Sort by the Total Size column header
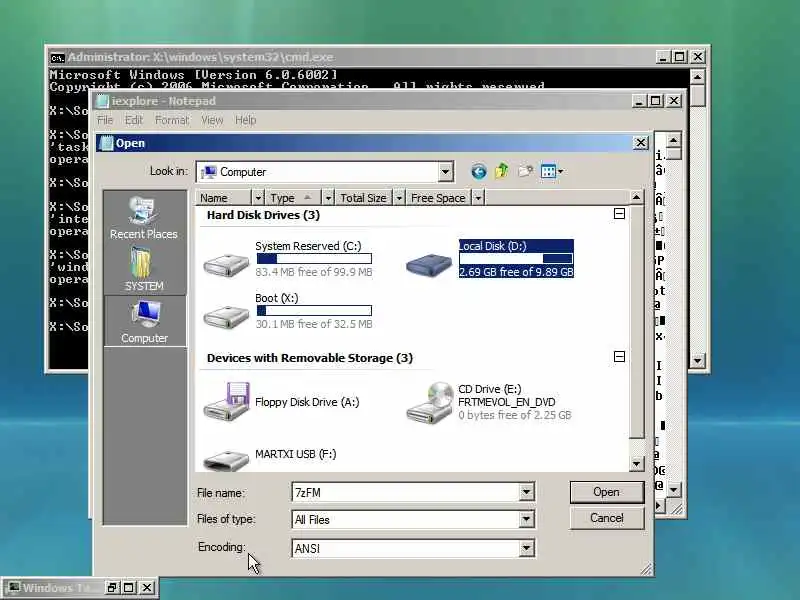The height and width of the screenshot is (600, 800). click(x=364, y=198)
